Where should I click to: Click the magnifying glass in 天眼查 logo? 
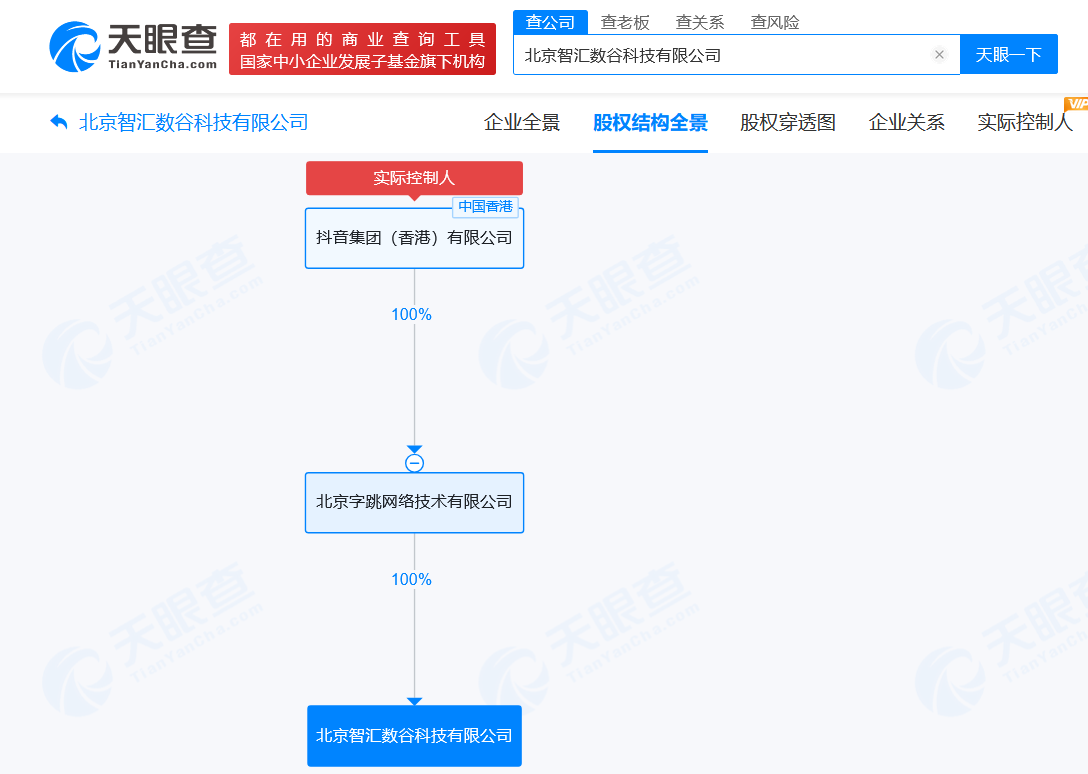click(x=71, y=46)
